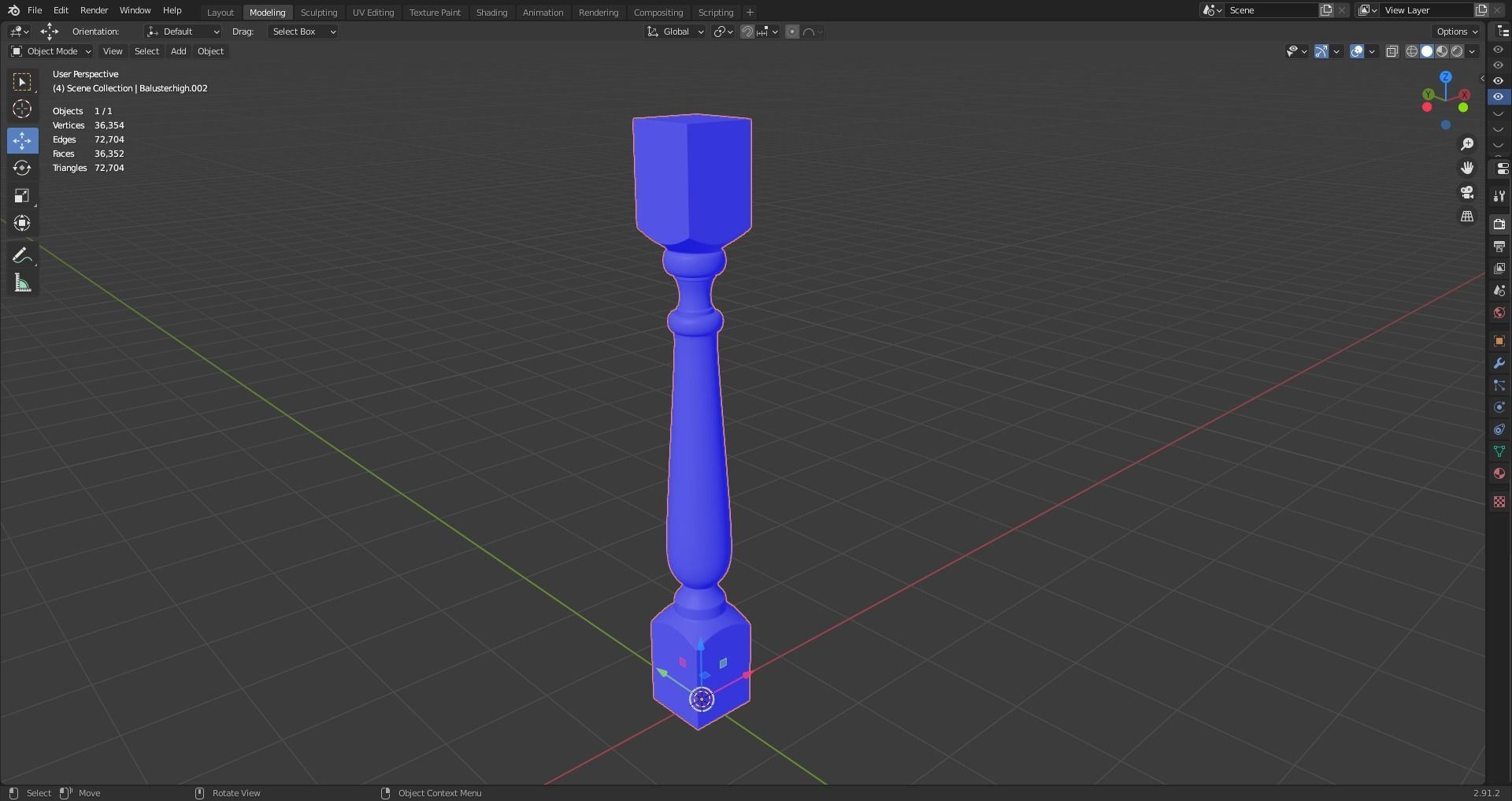This screenshot has width=1512, height=801.
Task: Switch to Sculpting workspace tab
Action: [x=319, y=13]
